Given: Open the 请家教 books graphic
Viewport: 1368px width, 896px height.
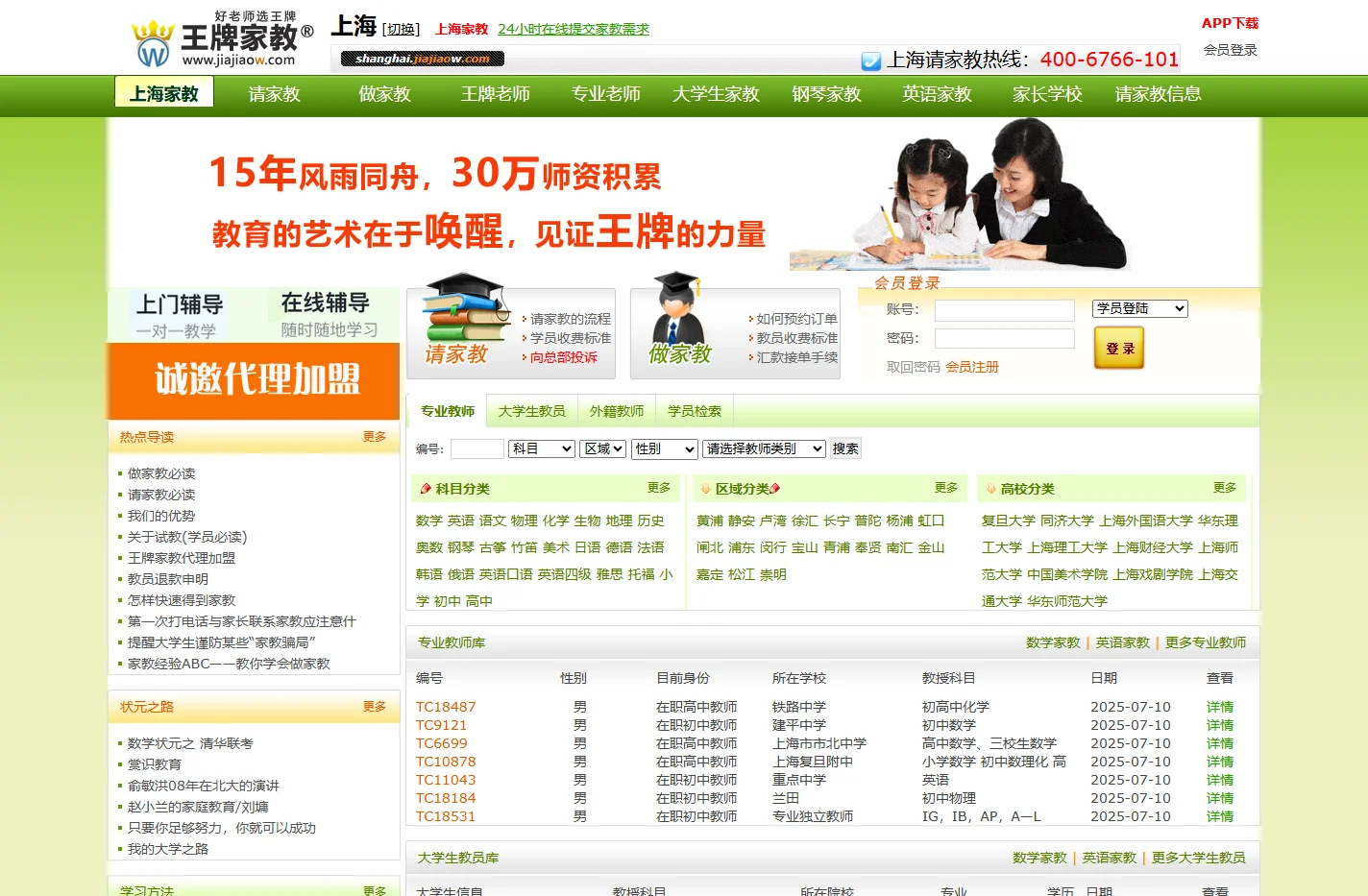Looking at the screenshot, I should click(466, 320).
